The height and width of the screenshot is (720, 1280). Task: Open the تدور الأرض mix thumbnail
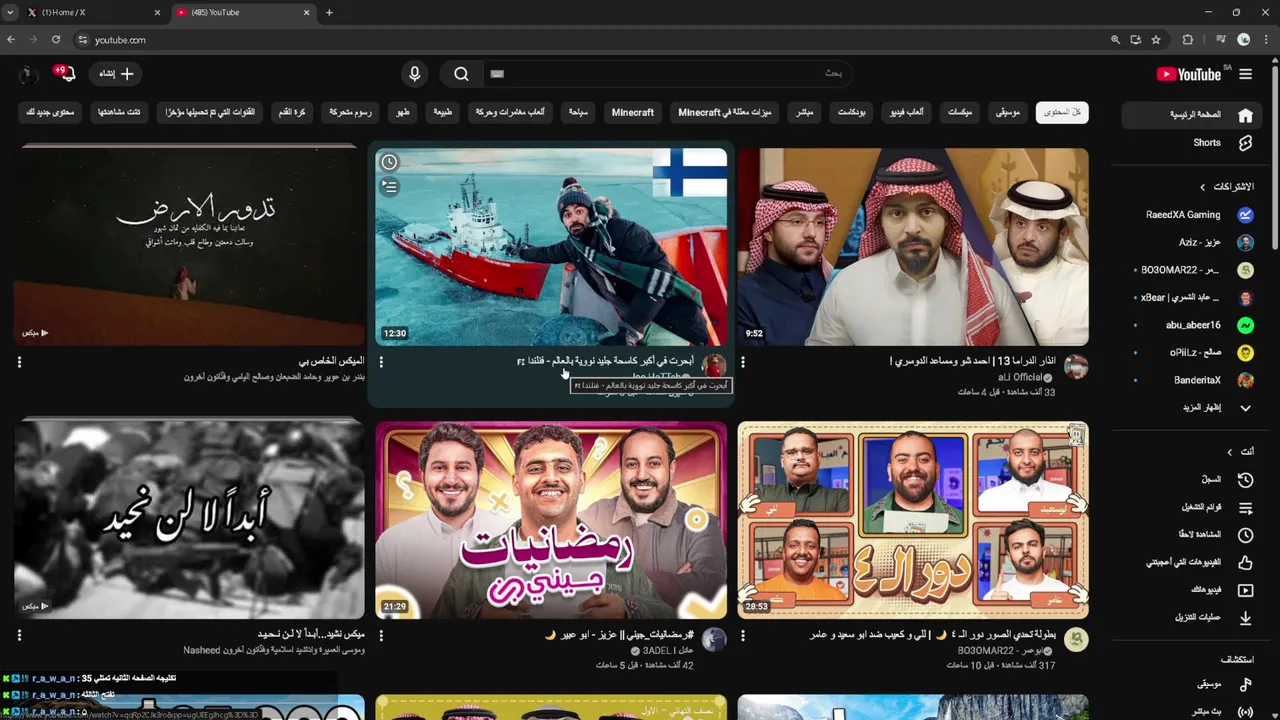(x=190, y=247)
